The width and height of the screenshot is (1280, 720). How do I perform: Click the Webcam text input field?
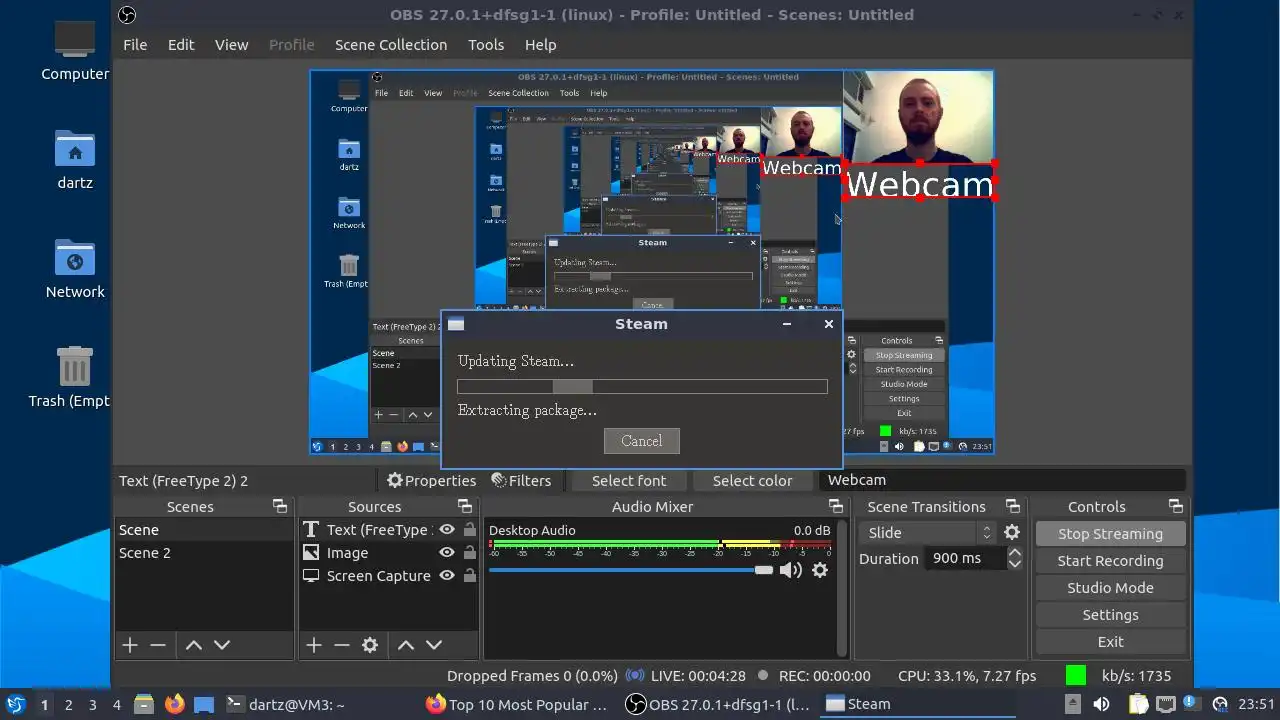pos(1003,480)
